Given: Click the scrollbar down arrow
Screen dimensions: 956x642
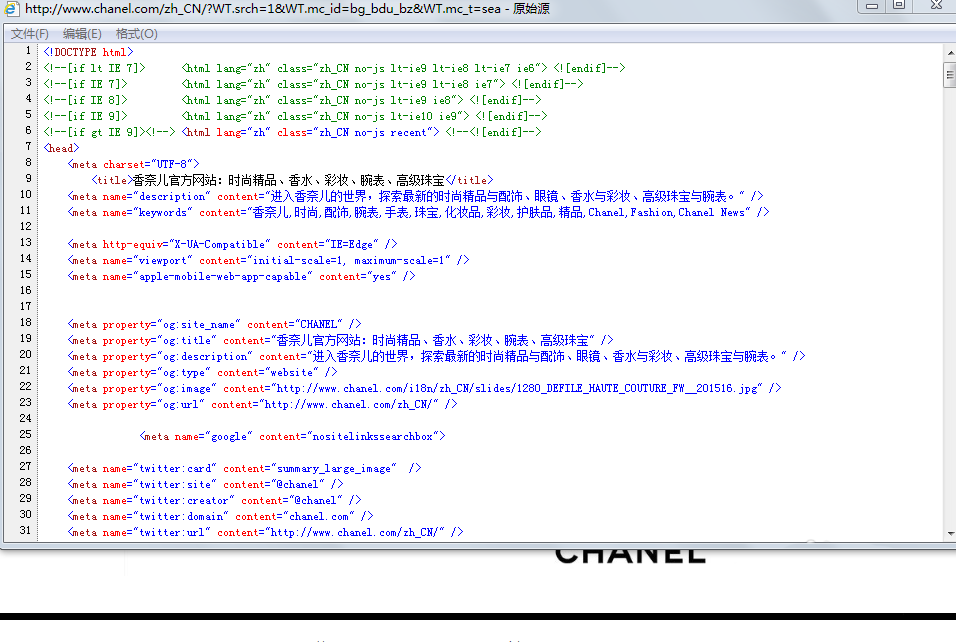Looking at the screenshot, I should coord(950,533).
